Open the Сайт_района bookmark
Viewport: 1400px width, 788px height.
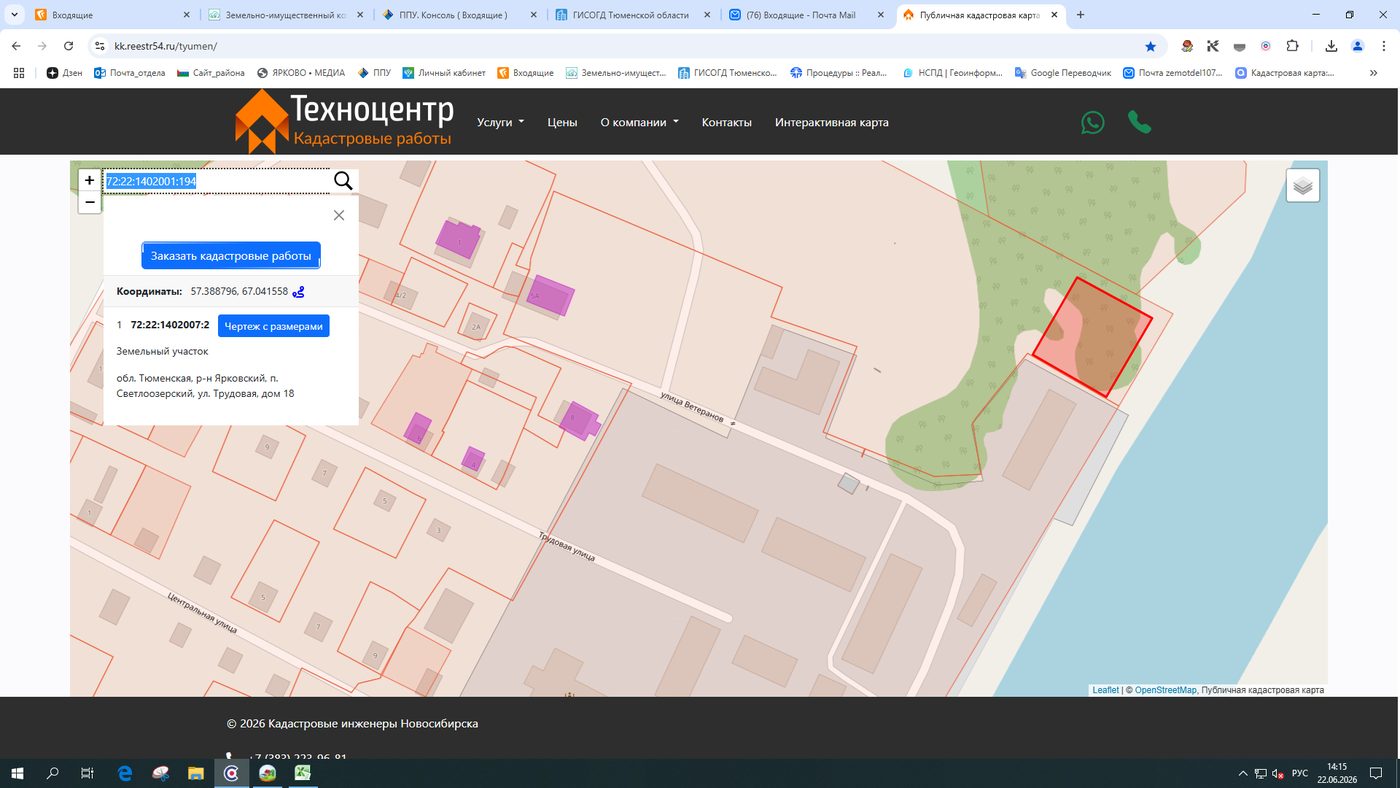point(210,73)
